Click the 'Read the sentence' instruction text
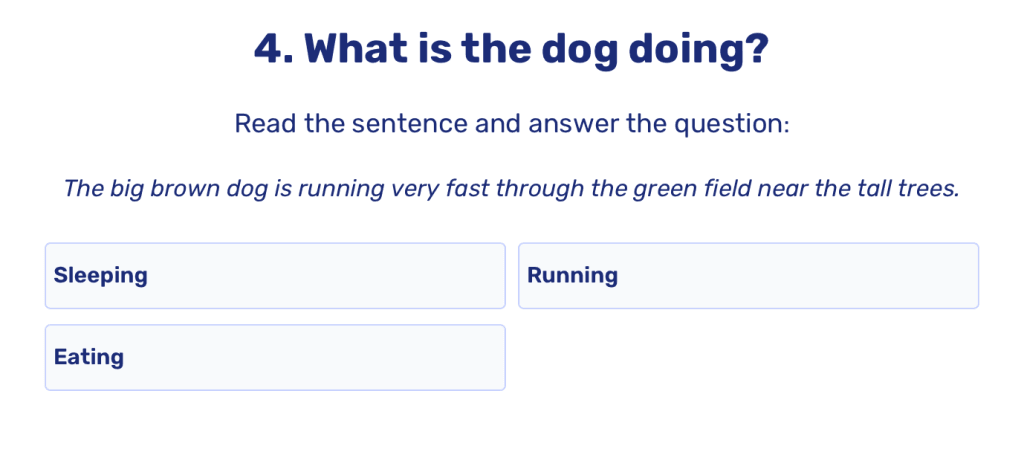The height and width of the screenshot is (449, 1024). click(x=511, y=124)
